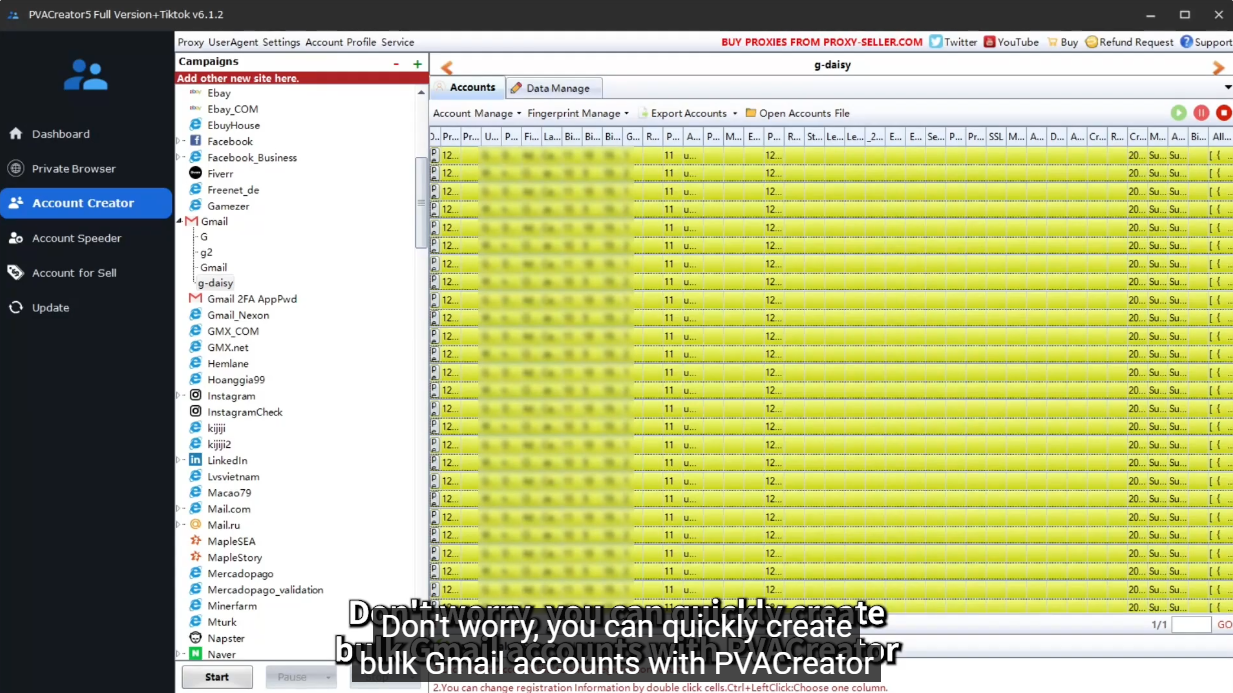1233x693 pixels.
Task: Click Open Accounts File
Action: point(797,113)
